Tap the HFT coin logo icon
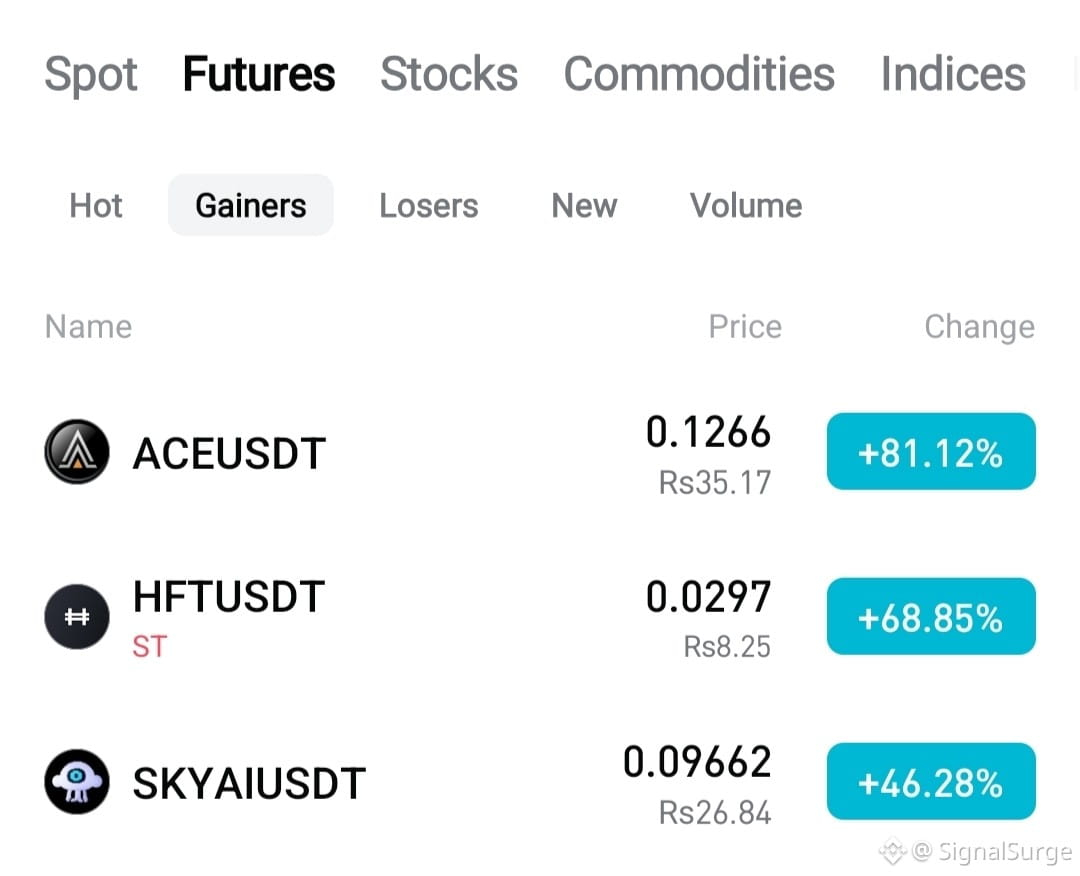The width and height of the screenshot is (1080, 876). click(x=77, y=616)
